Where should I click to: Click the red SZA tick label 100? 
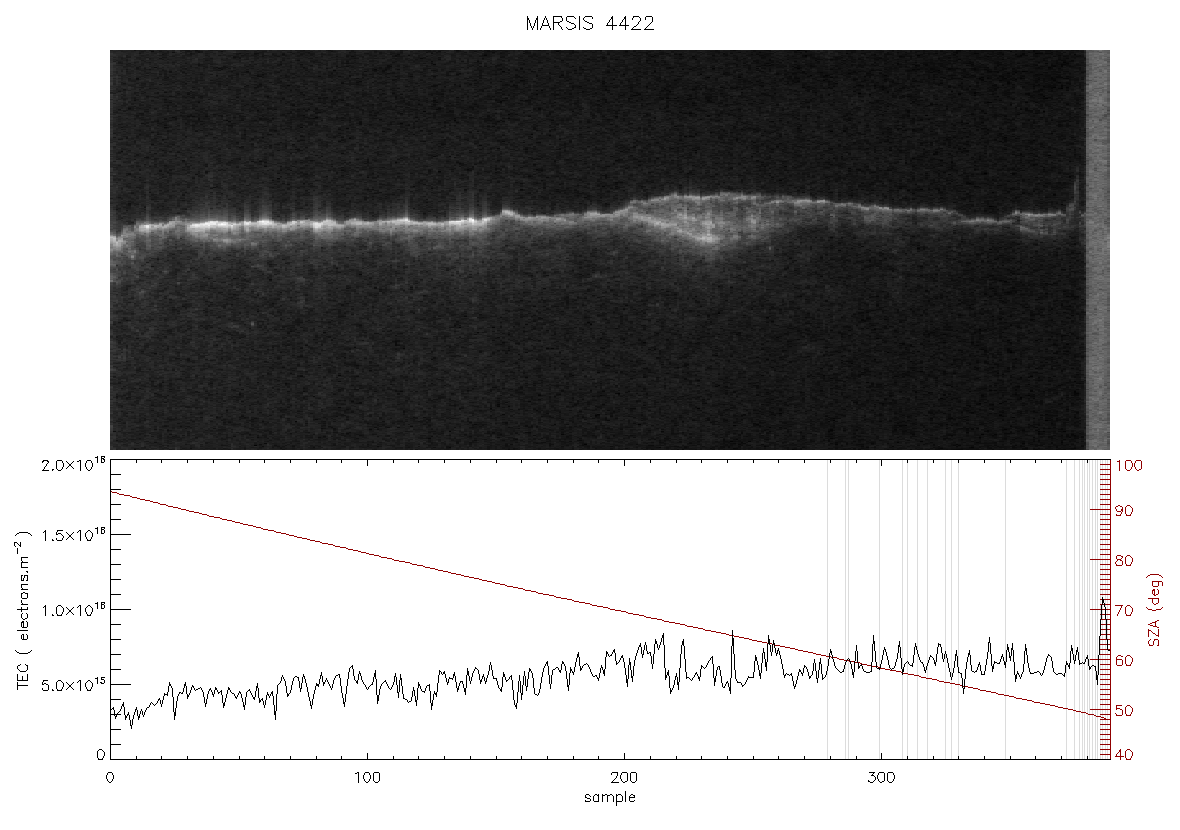1129,465
